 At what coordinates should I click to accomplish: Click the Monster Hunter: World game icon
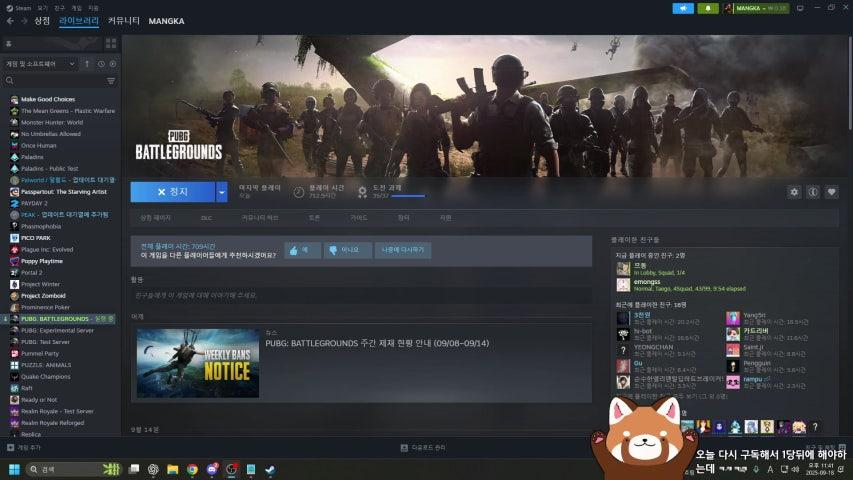click(15, 122)
